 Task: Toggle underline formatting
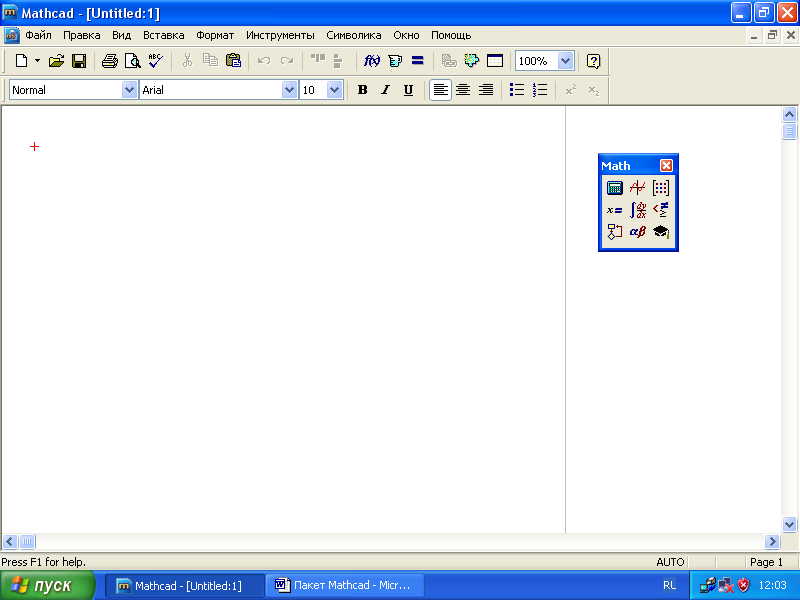coord(408,90)
